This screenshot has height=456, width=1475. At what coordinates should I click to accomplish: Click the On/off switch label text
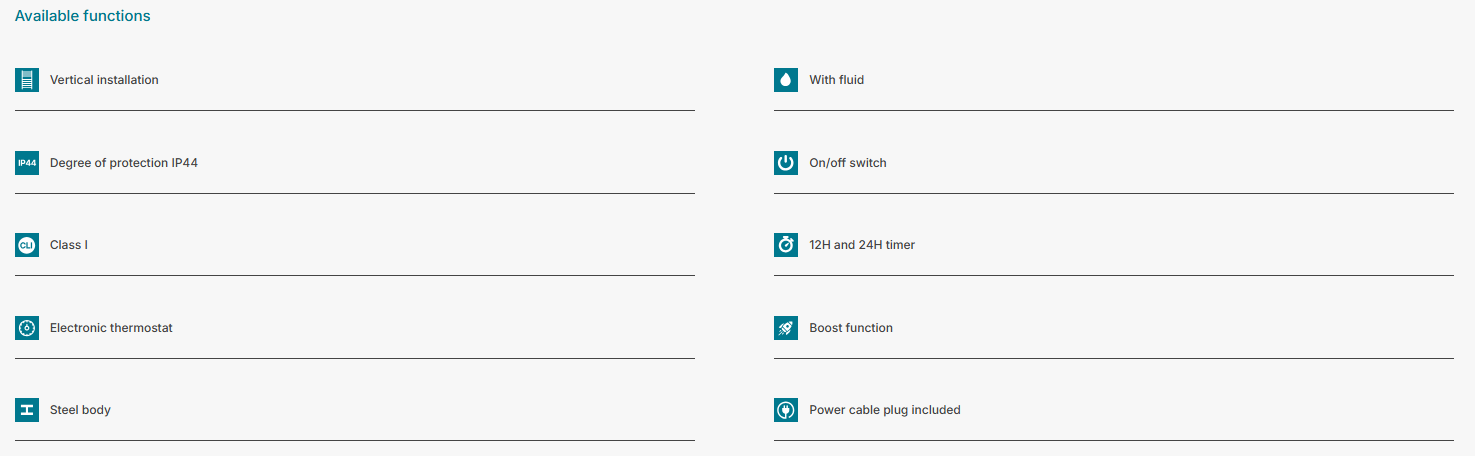click(x=847, y=163)
